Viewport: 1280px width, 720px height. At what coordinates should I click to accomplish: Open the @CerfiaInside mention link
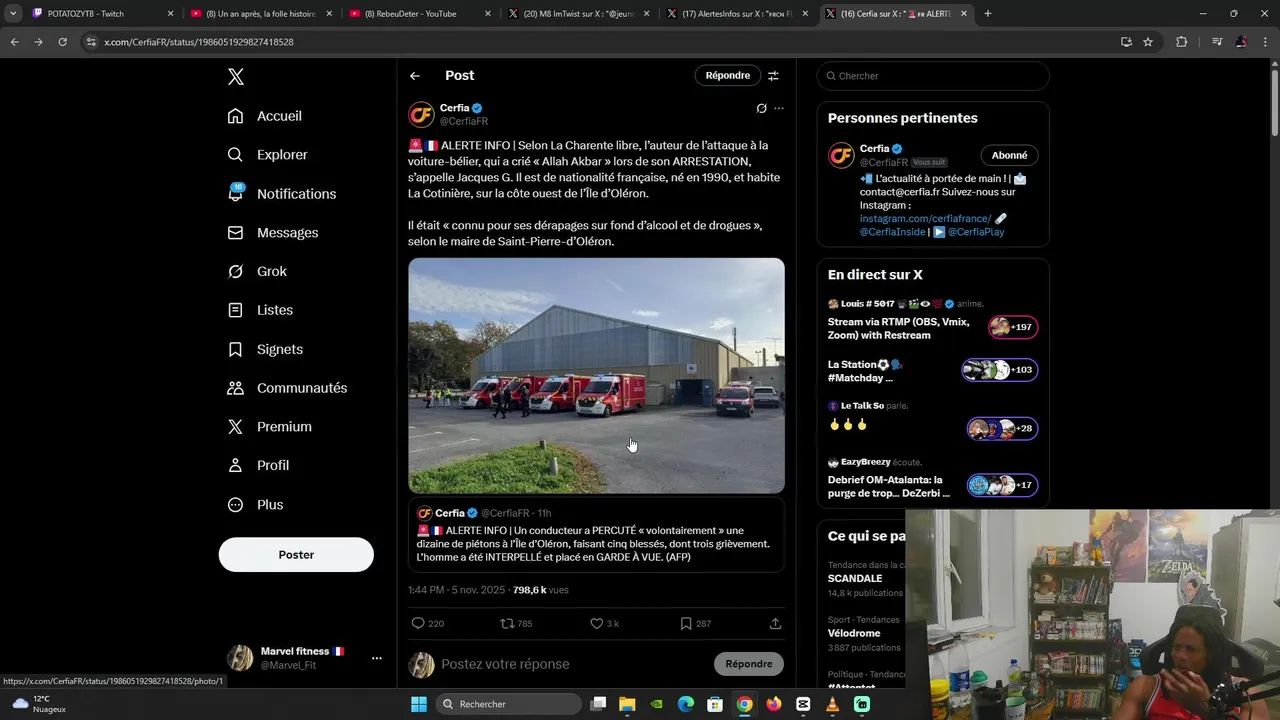point(893,232)
